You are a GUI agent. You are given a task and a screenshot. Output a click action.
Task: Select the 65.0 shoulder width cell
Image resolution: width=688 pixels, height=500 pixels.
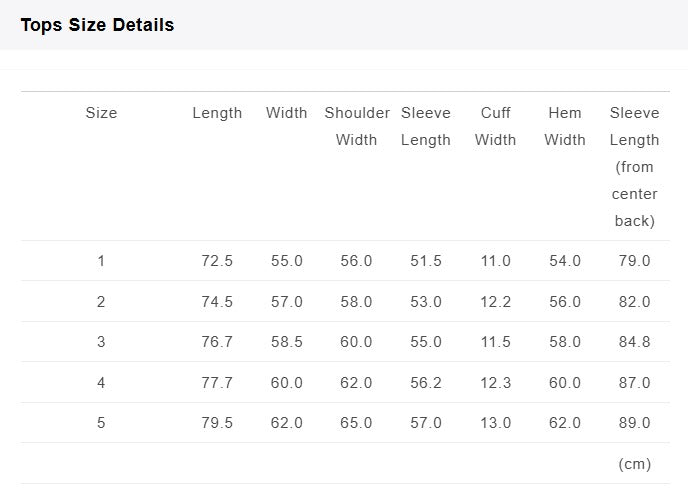(356, 423)
